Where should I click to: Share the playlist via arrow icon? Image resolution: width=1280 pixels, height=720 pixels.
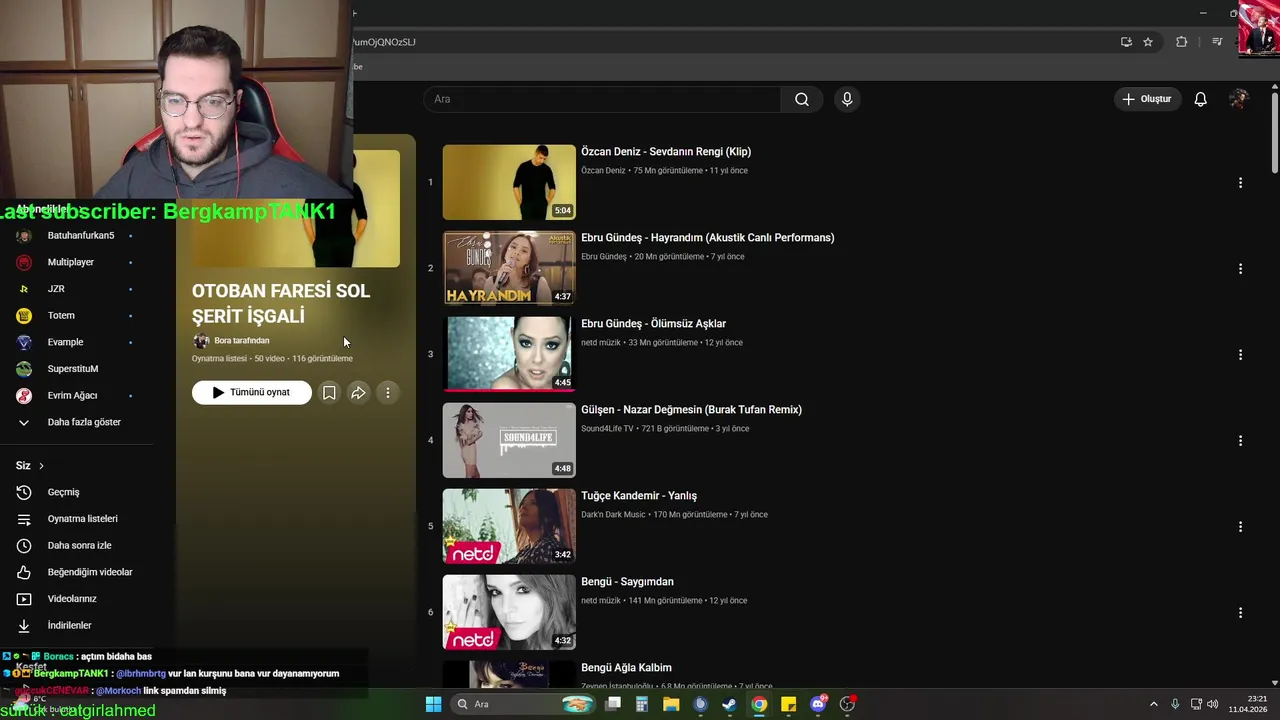(358, 393)
